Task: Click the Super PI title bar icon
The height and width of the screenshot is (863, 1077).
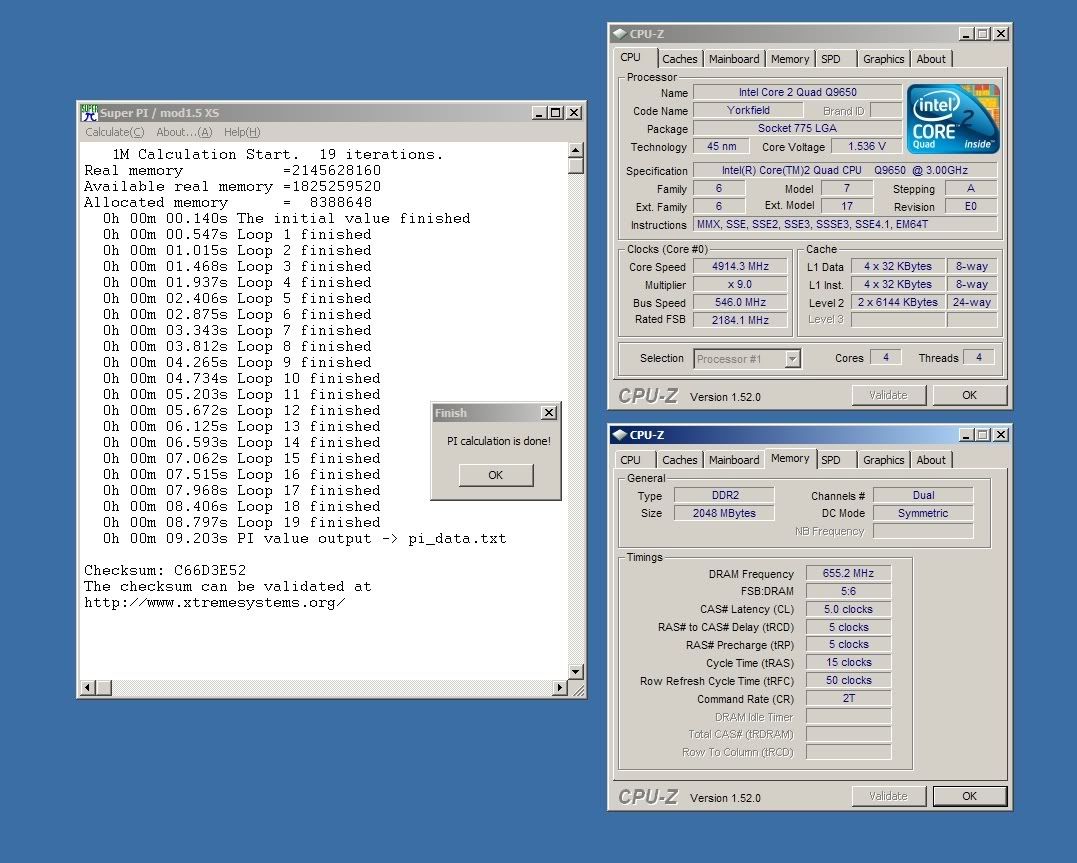Action: coord(89,113)
